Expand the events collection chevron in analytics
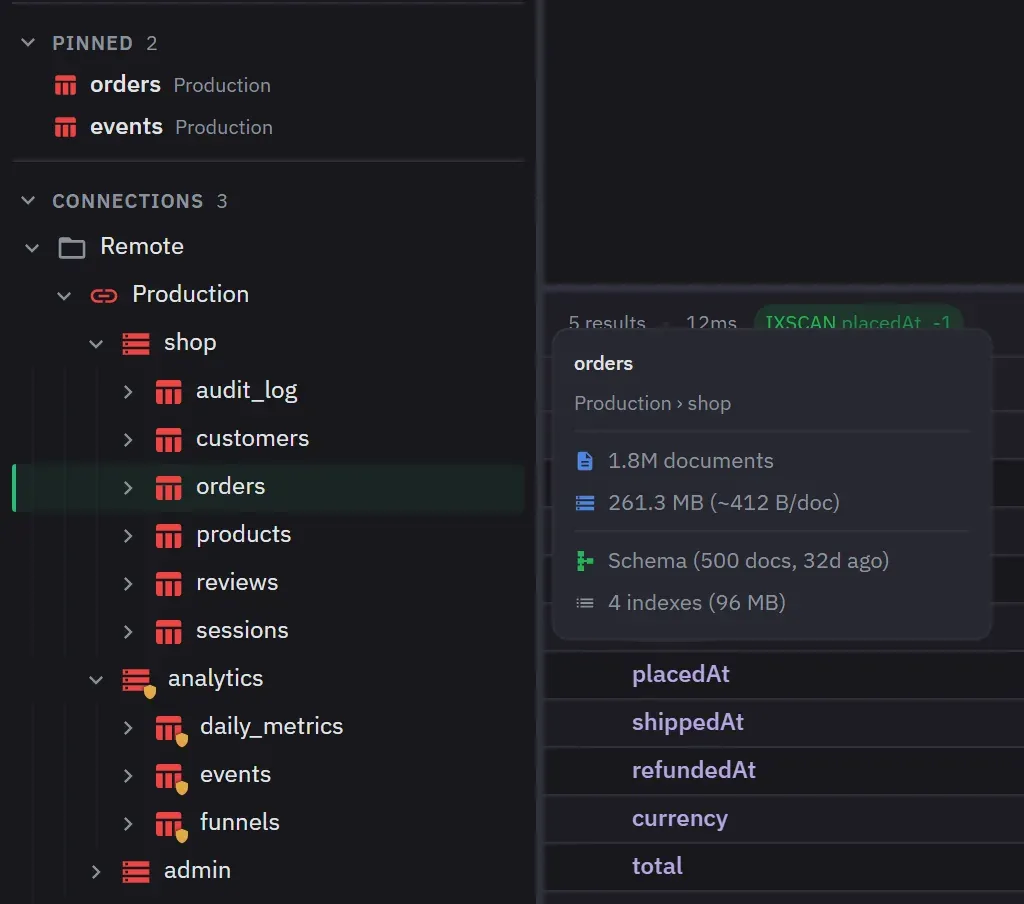Viewport: 1024px width, 904px height. [x=128, y=775]
